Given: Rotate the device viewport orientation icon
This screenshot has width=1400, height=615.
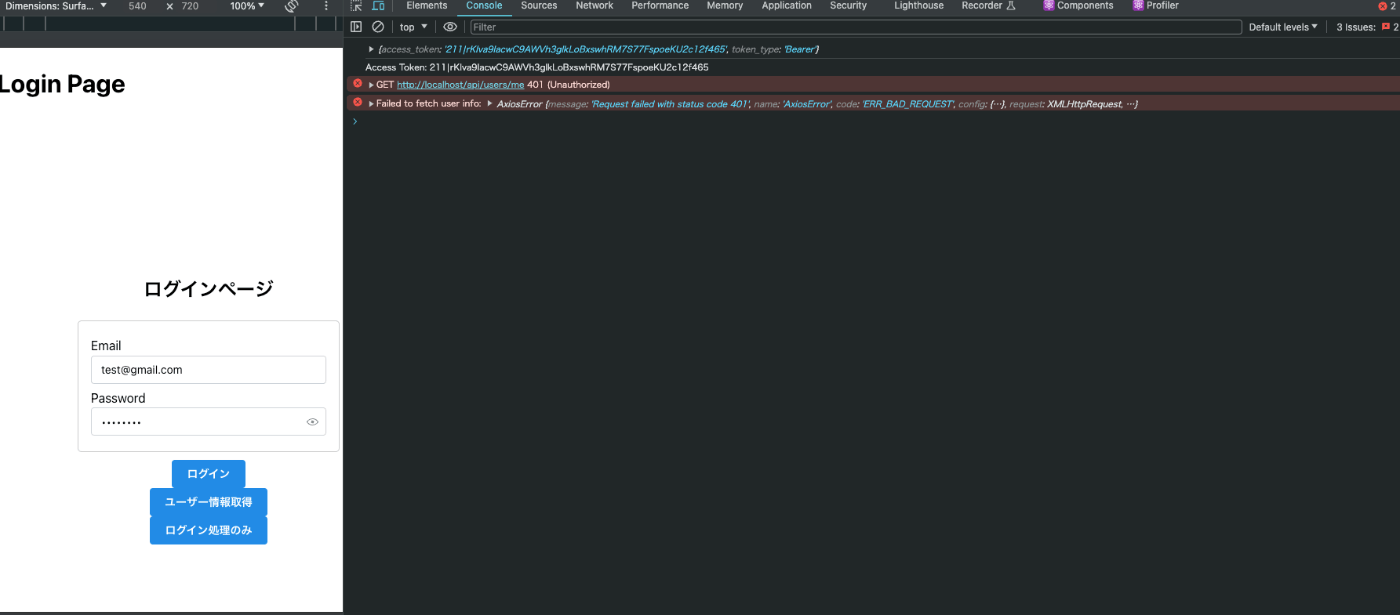Looking at the screenshot, I should 292,6.
